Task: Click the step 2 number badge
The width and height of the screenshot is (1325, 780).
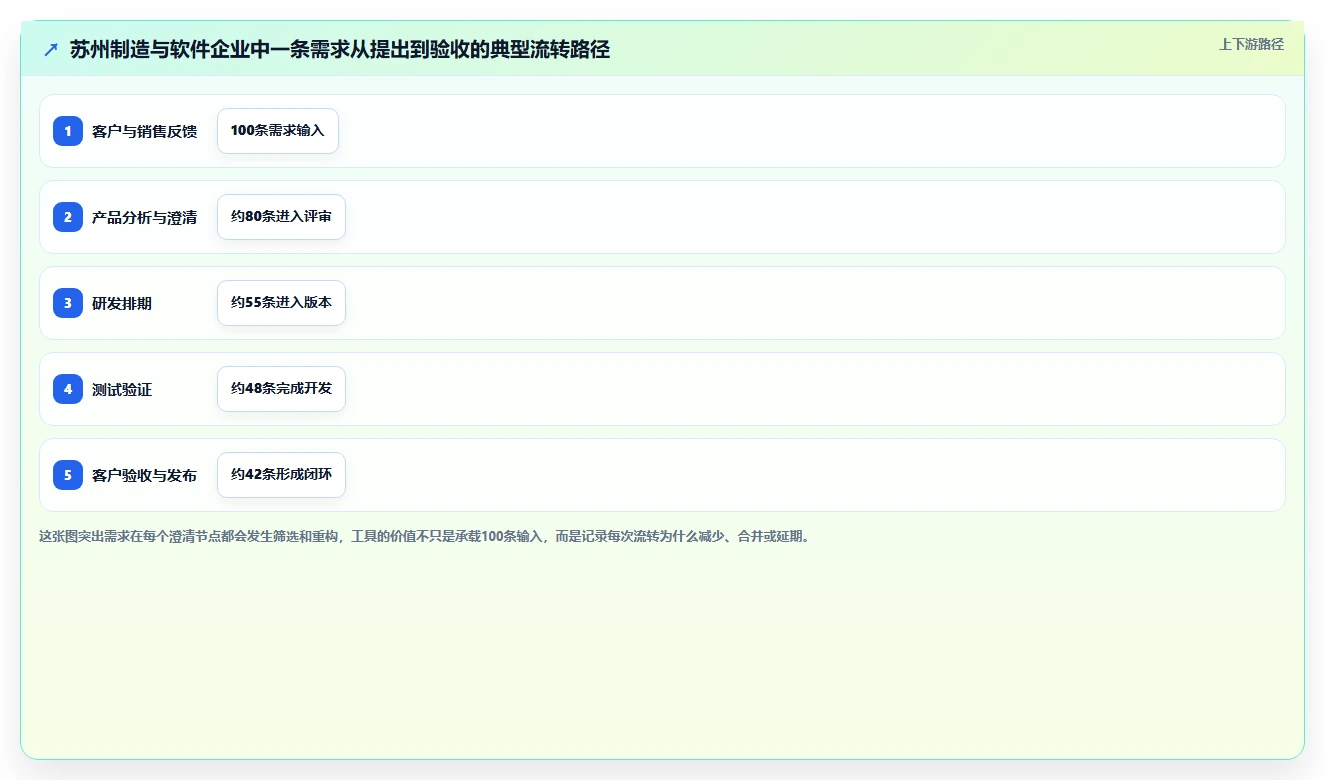Action: [68, 217]
